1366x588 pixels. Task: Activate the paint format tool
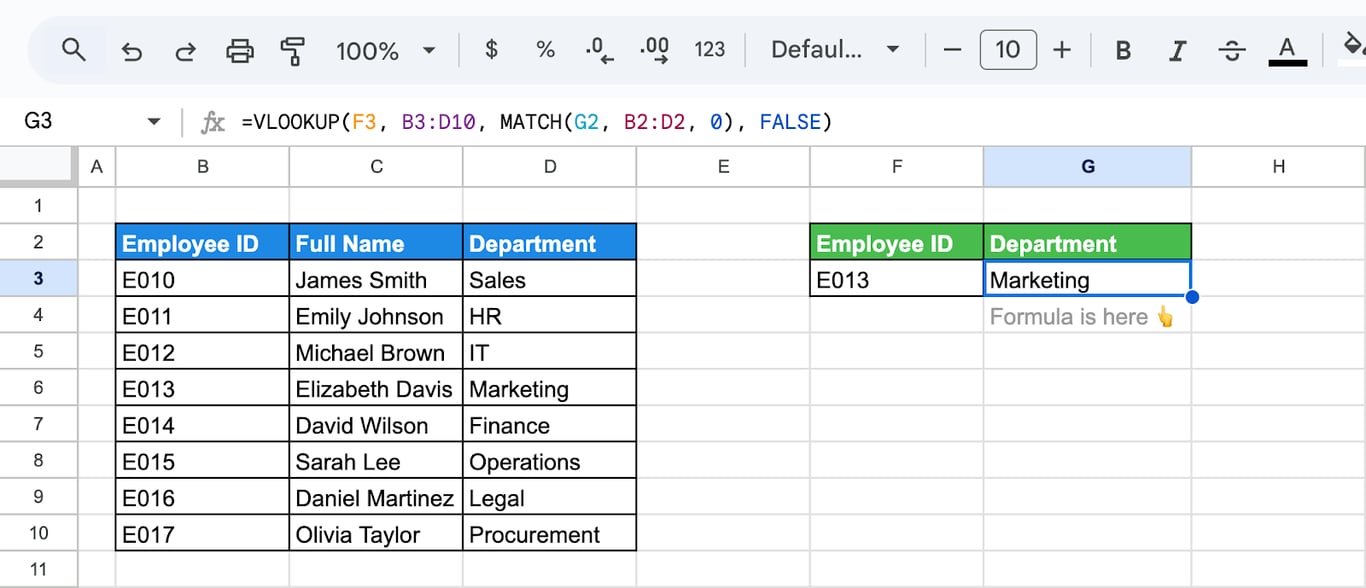pyautogui.click(x=293, y=50)
